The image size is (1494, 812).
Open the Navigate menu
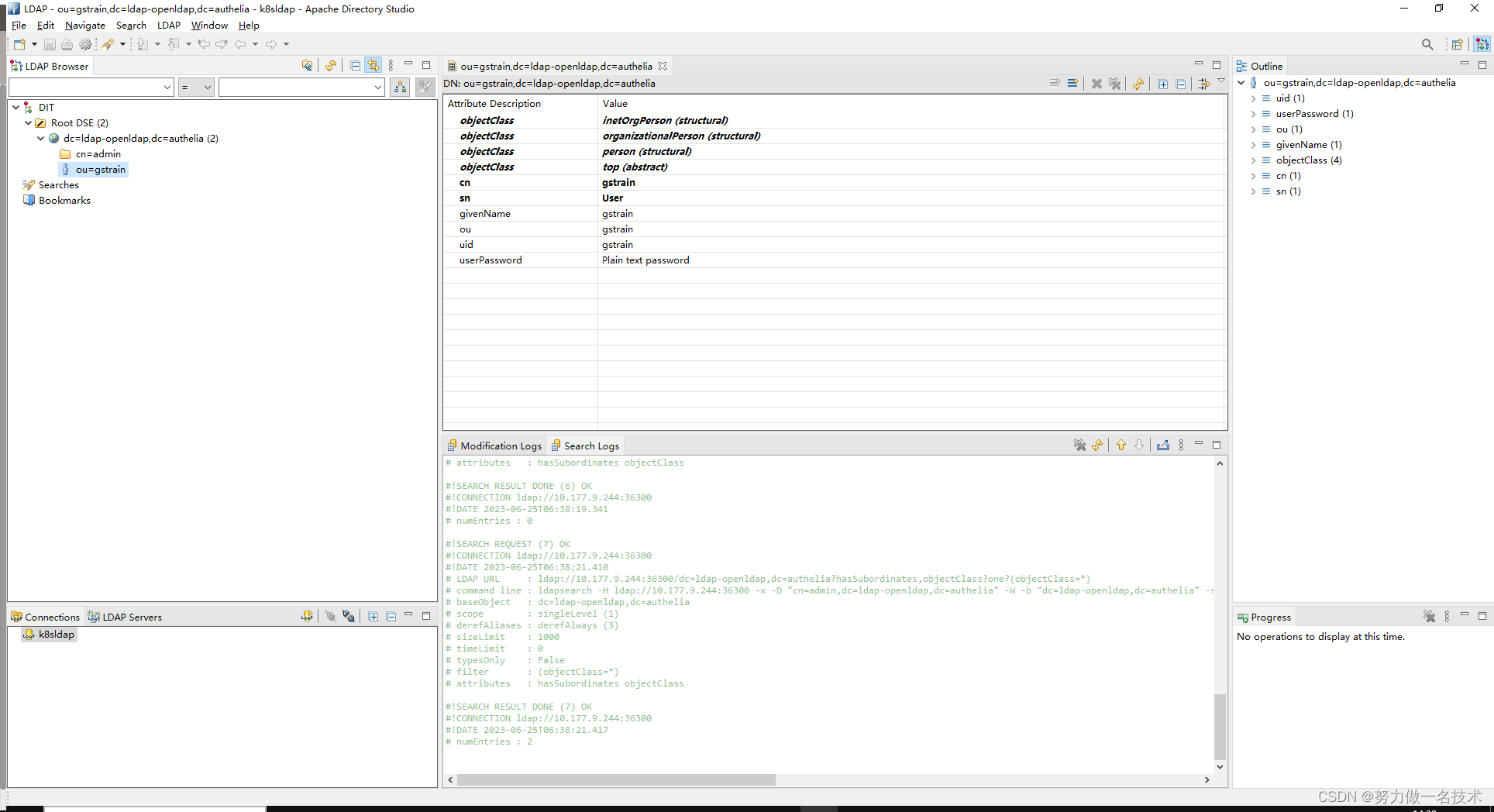click(85, 26)
